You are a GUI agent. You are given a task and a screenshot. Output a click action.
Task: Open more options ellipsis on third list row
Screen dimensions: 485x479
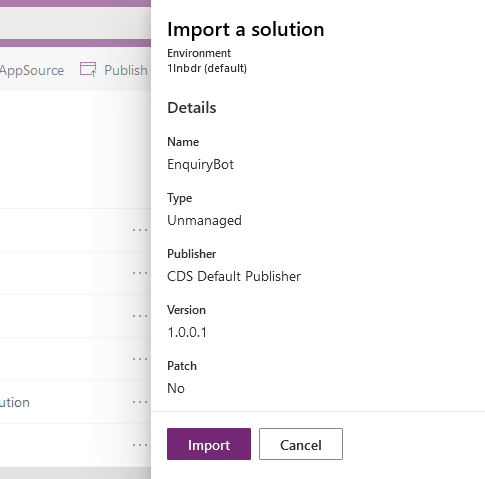140,316
